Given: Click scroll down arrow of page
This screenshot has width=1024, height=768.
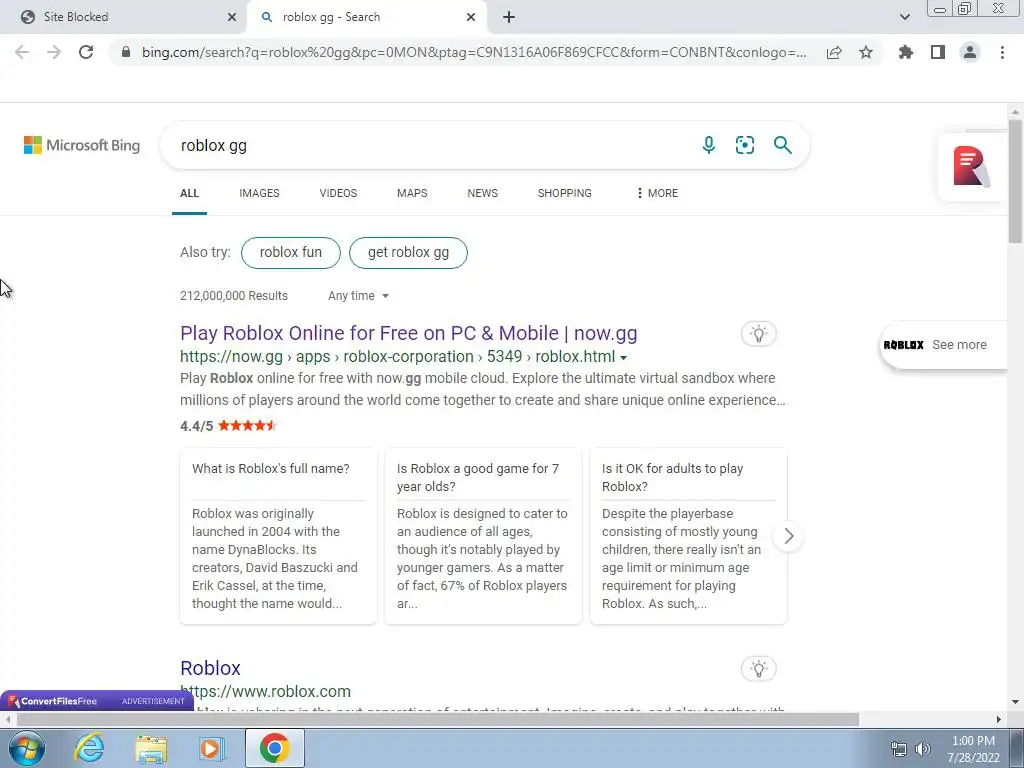Looking at the screenshot, I should coord(1015,702).
